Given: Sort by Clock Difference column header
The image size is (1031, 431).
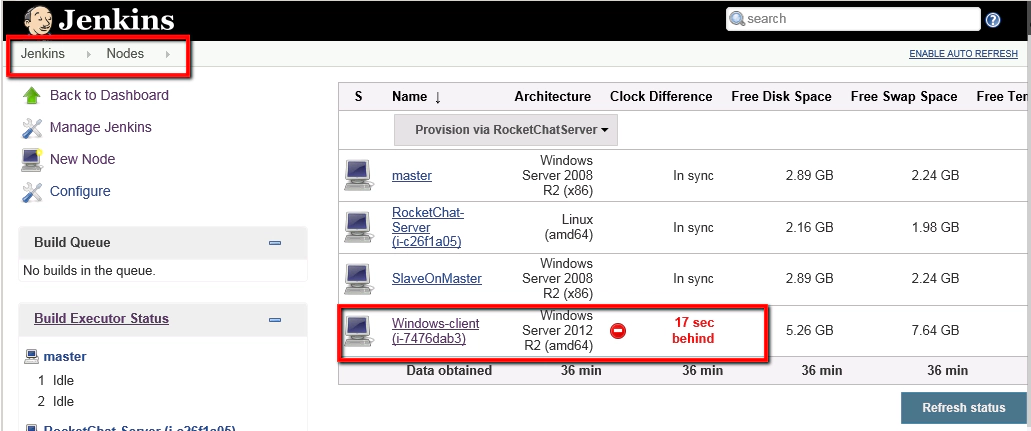Looking at the screenshot, I should [661, 97].
